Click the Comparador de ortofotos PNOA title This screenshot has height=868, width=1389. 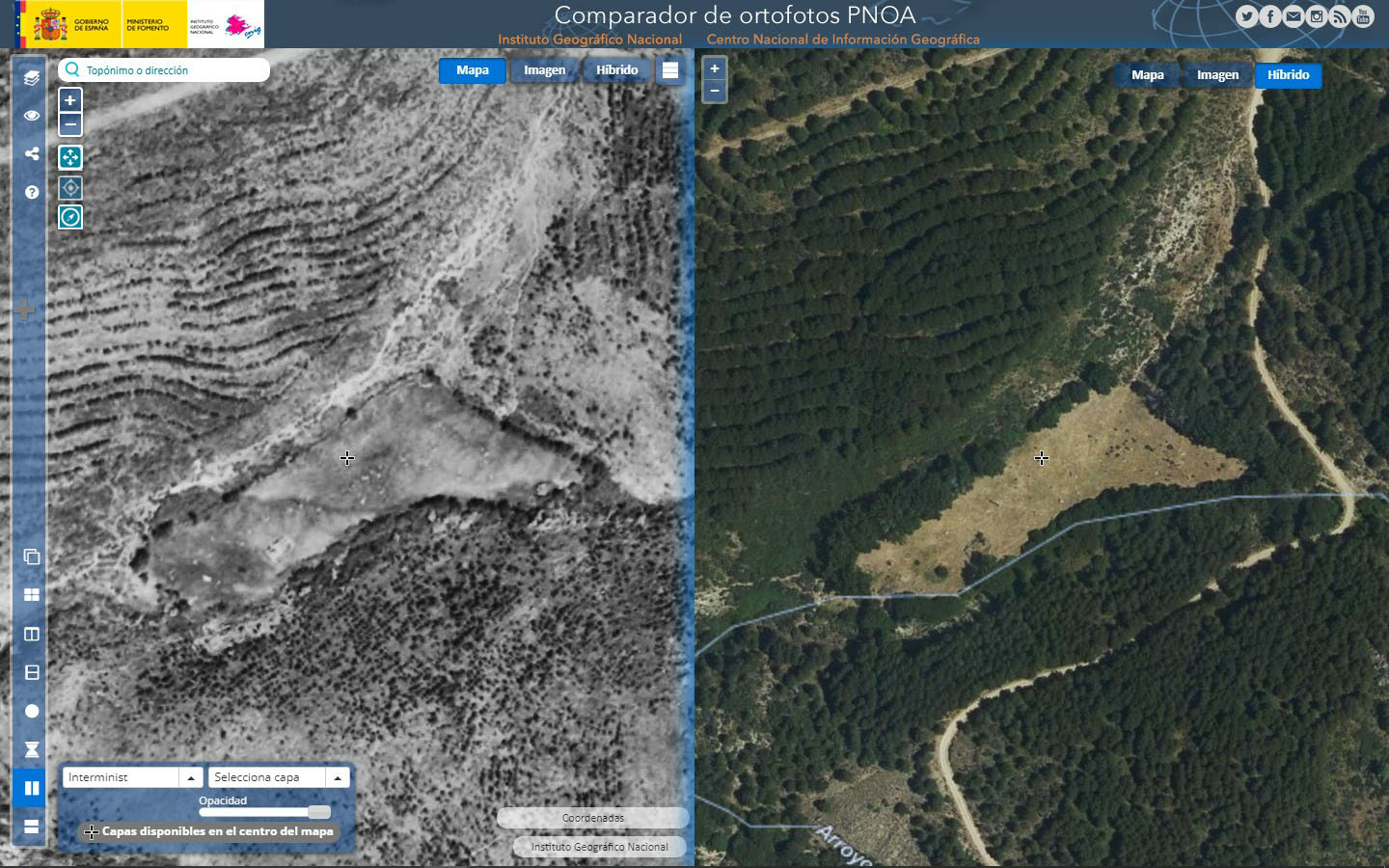[x=735, y=15]
